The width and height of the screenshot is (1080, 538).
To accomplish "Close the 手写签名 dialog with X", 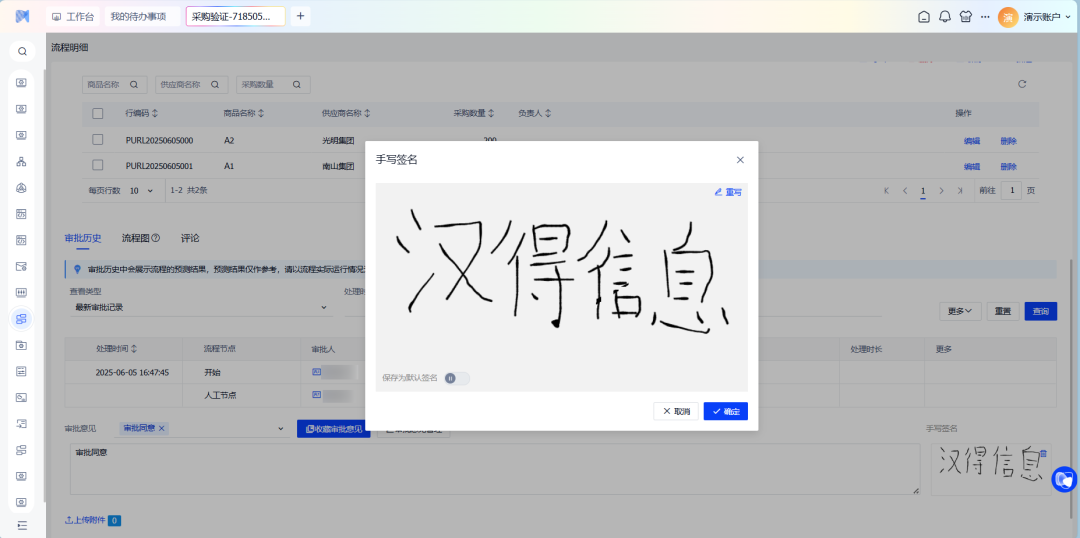I will [740, 160].
